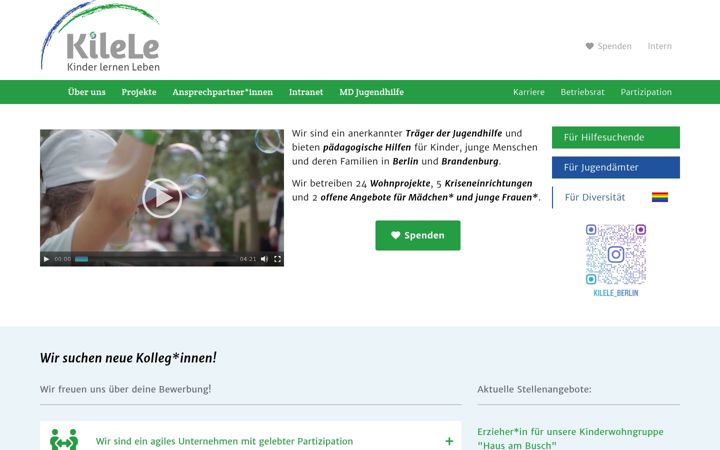The image size is (720, 450).
Task: Open fullscreen mode for the video
Action: 277,259
